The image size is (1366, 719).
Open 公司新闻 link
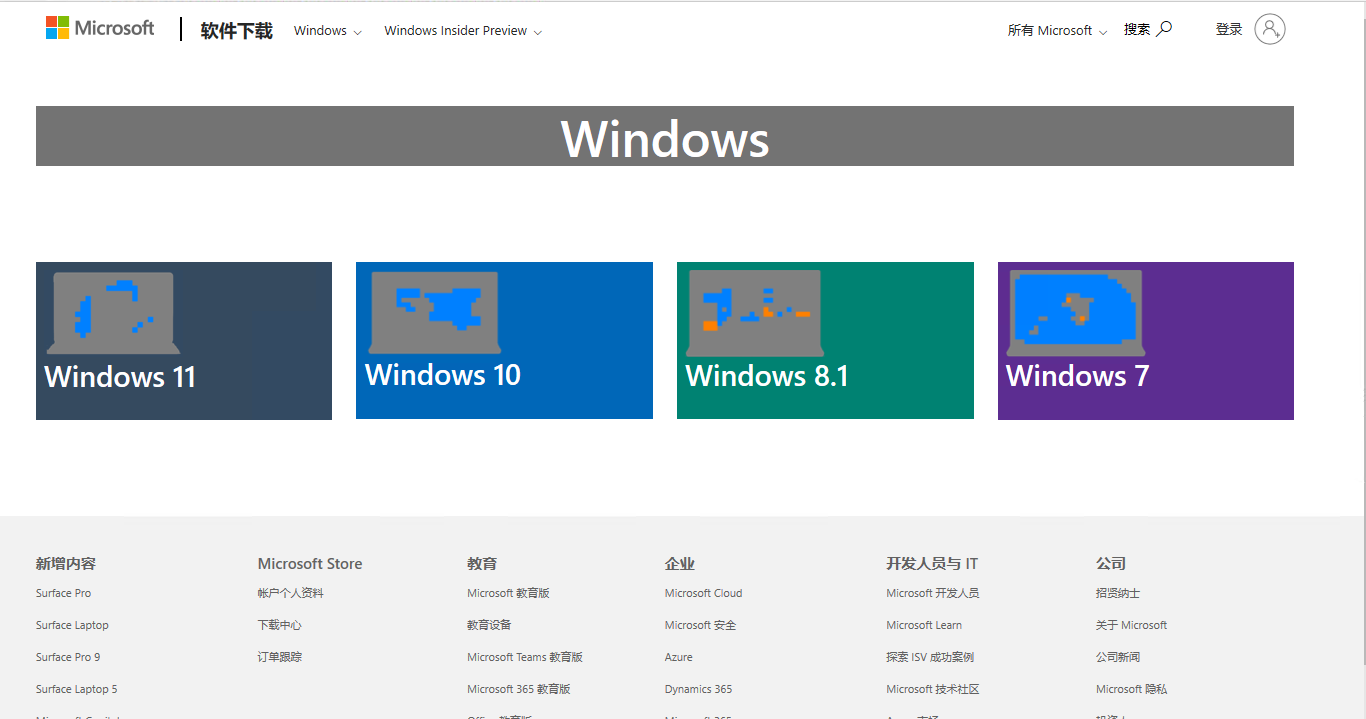(1118, 657)
